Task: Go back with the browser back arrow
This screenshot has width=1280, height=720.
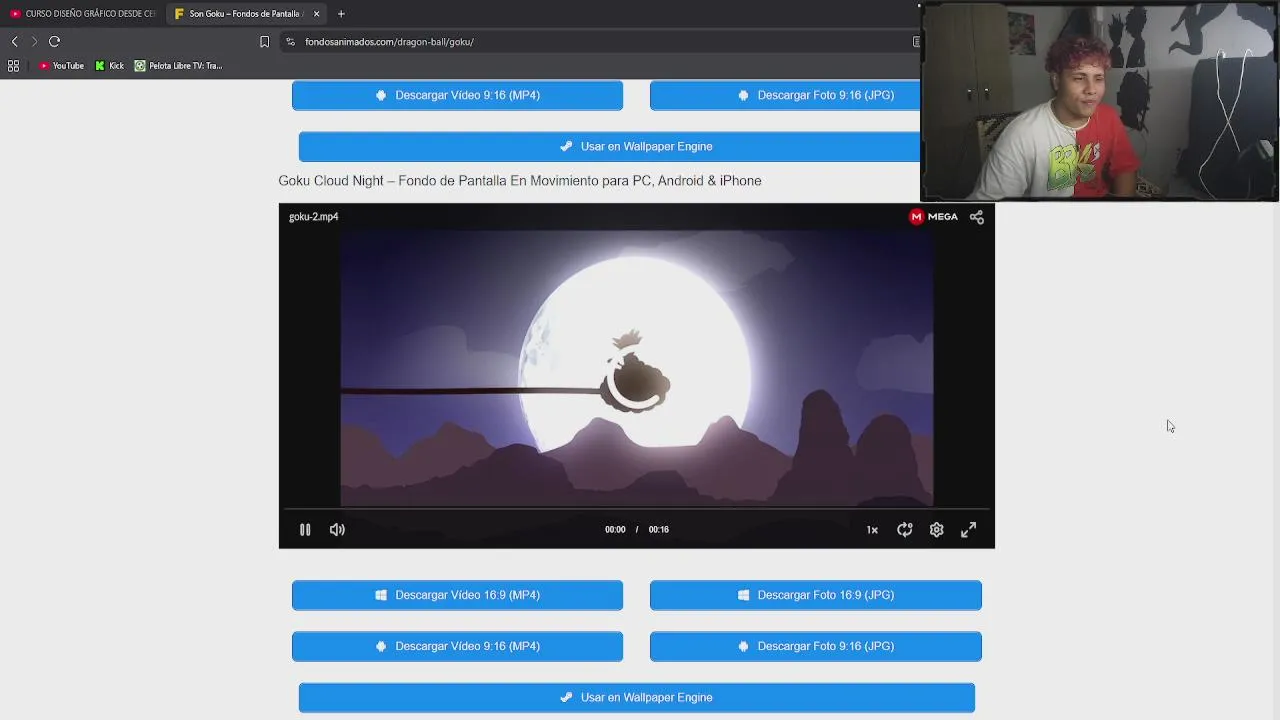Action: point(14,41)
